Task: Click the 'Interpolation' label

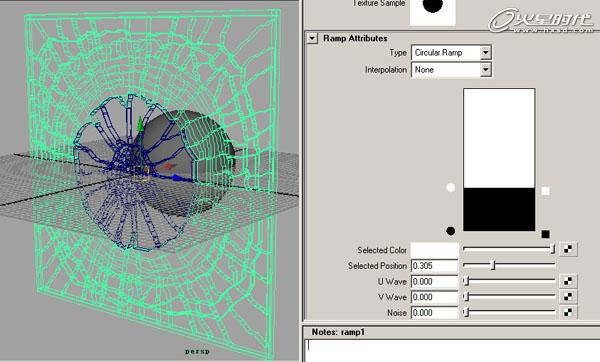Action: 386,70
